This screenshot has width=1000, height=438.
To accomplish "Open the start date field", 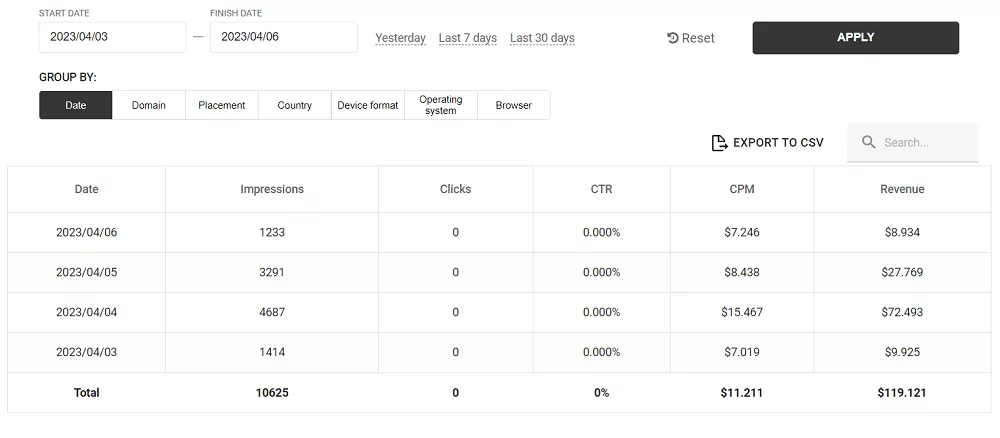I will pos(112,37).
